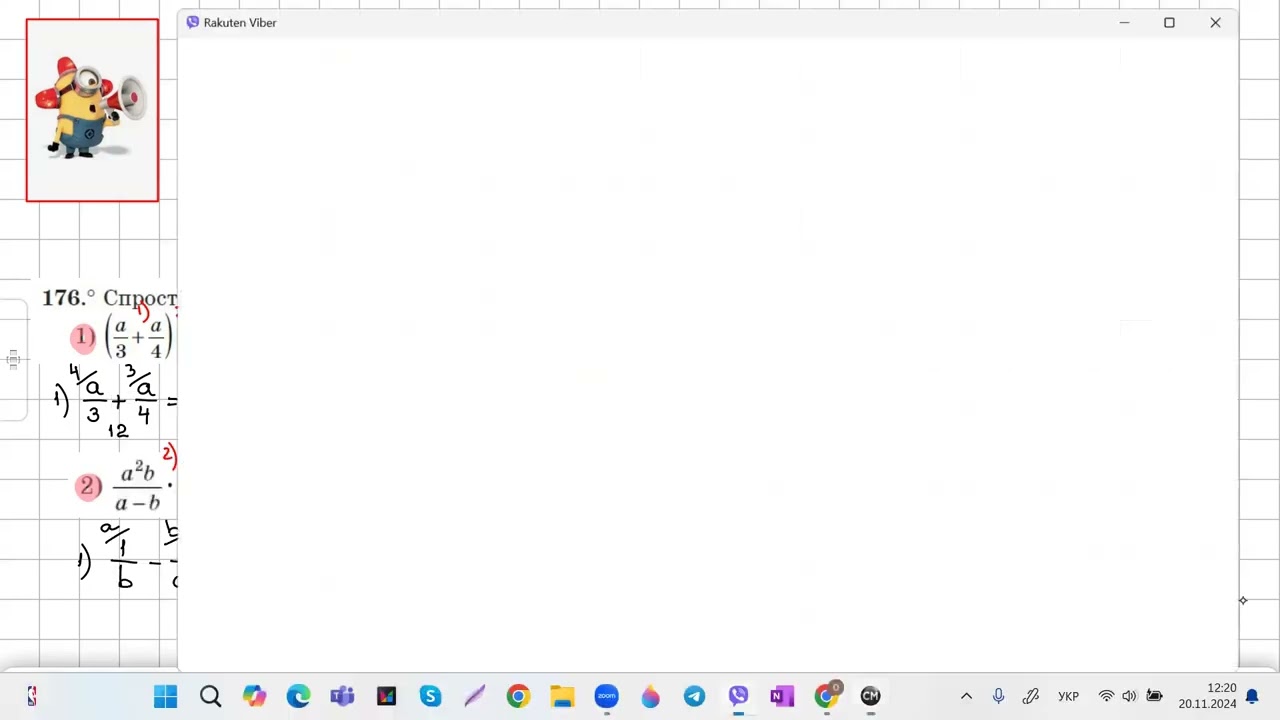
Task: Click the pink circled number 2 marker
Action: 88,487
